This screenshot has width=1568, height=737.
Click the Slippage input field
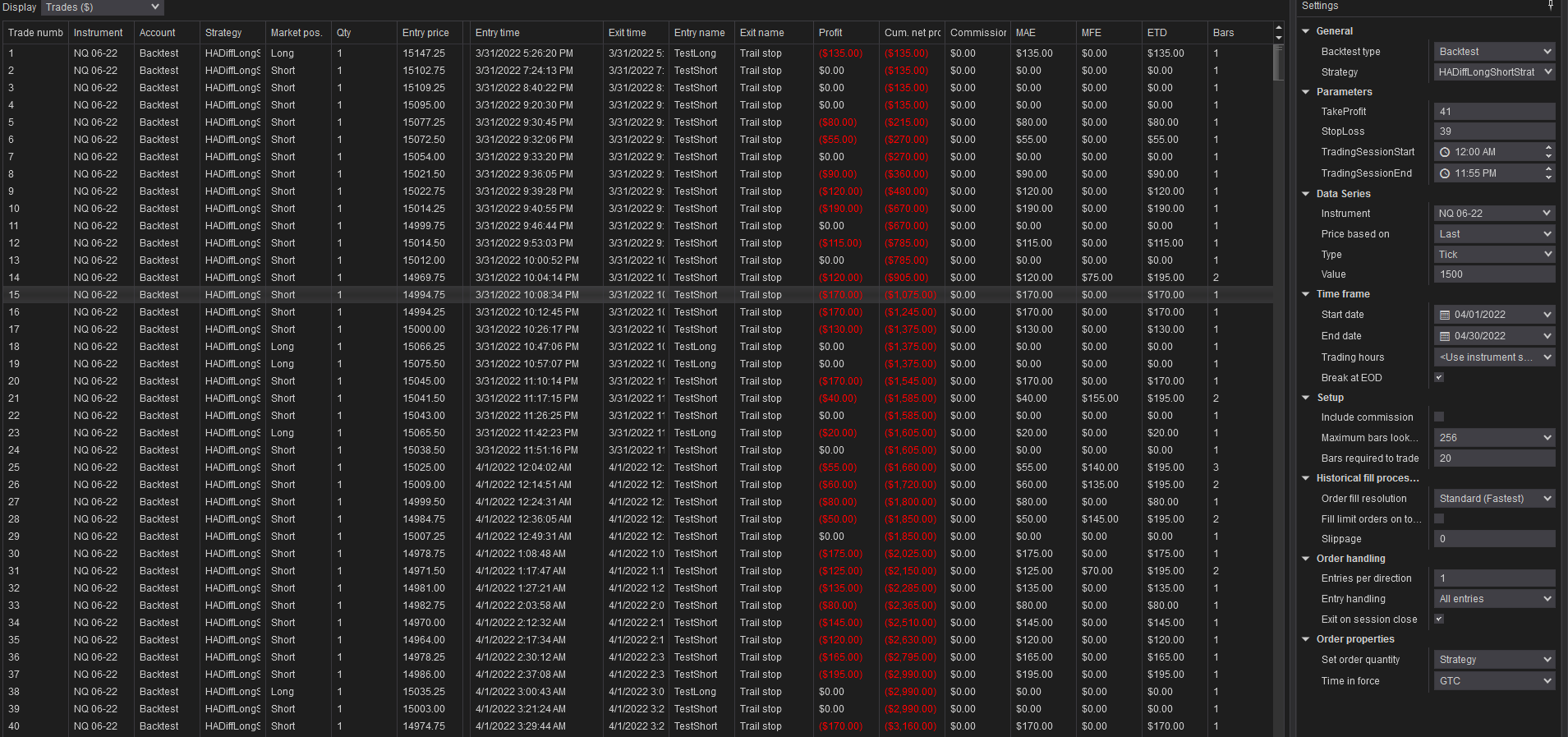1494,539
